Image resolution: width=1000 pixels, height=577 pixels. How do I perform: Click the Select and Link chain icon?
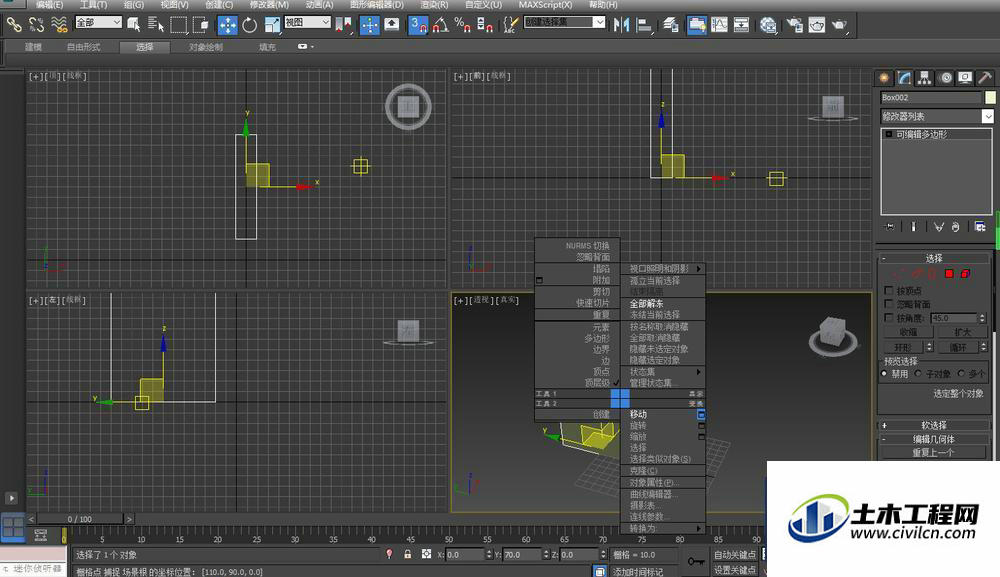click(x=14, y=25)
